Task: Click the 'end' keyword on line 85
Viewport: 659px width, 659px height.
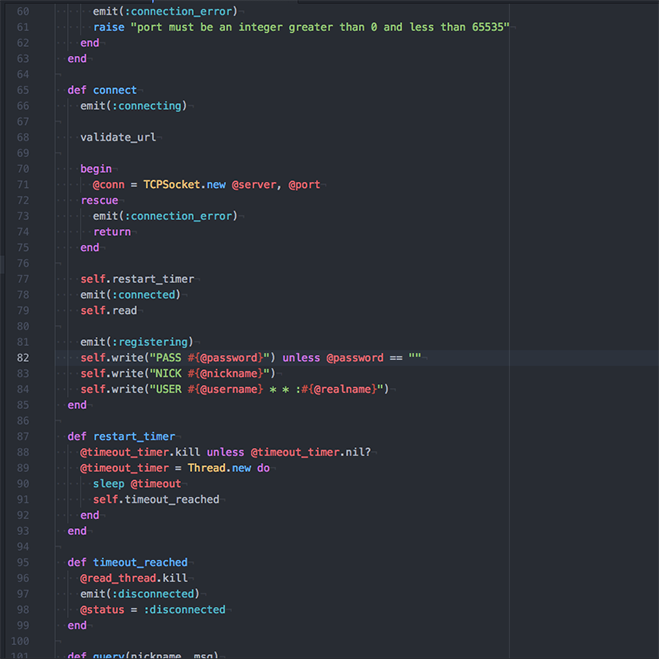Action: pos(77,405)
